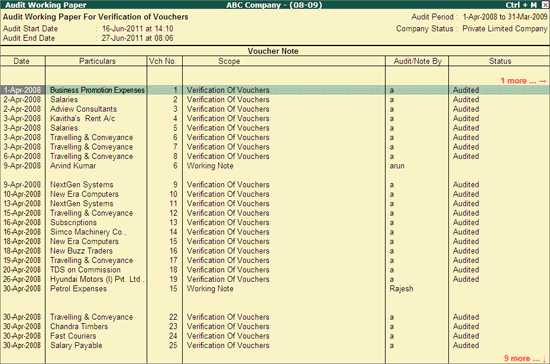This screenshot has width=550, height=364.
Task: Click the Scope column header
Action: (x=229, y=61)
